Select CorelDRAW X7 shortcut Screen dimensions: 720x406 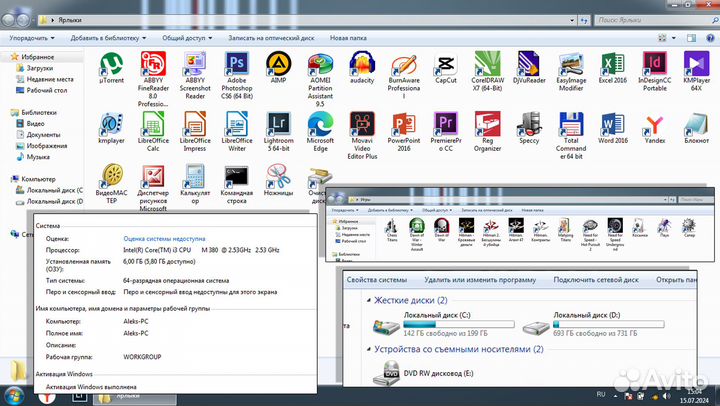487,71
